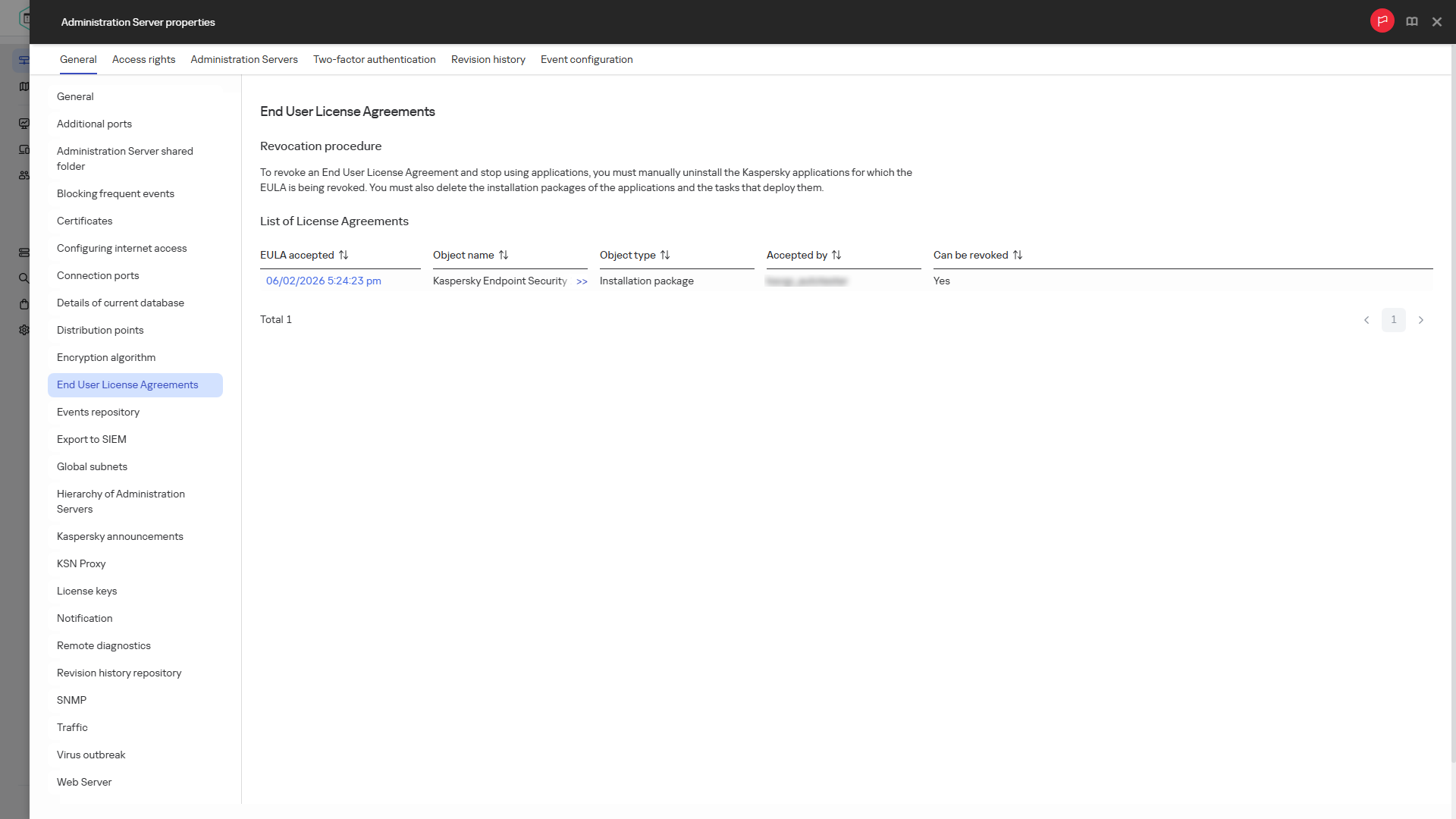
Task: Open the help book icon
Action: (x=1411, y=22)
